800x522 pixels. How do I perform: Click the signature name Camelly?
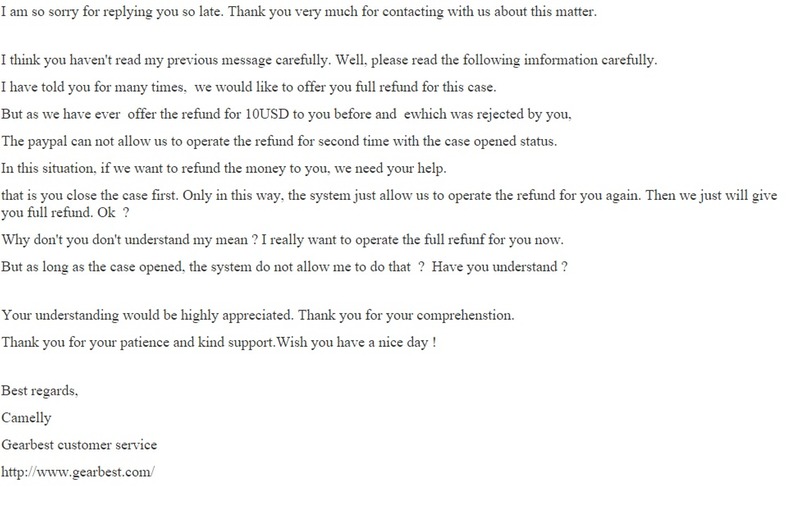pos(27,418)
